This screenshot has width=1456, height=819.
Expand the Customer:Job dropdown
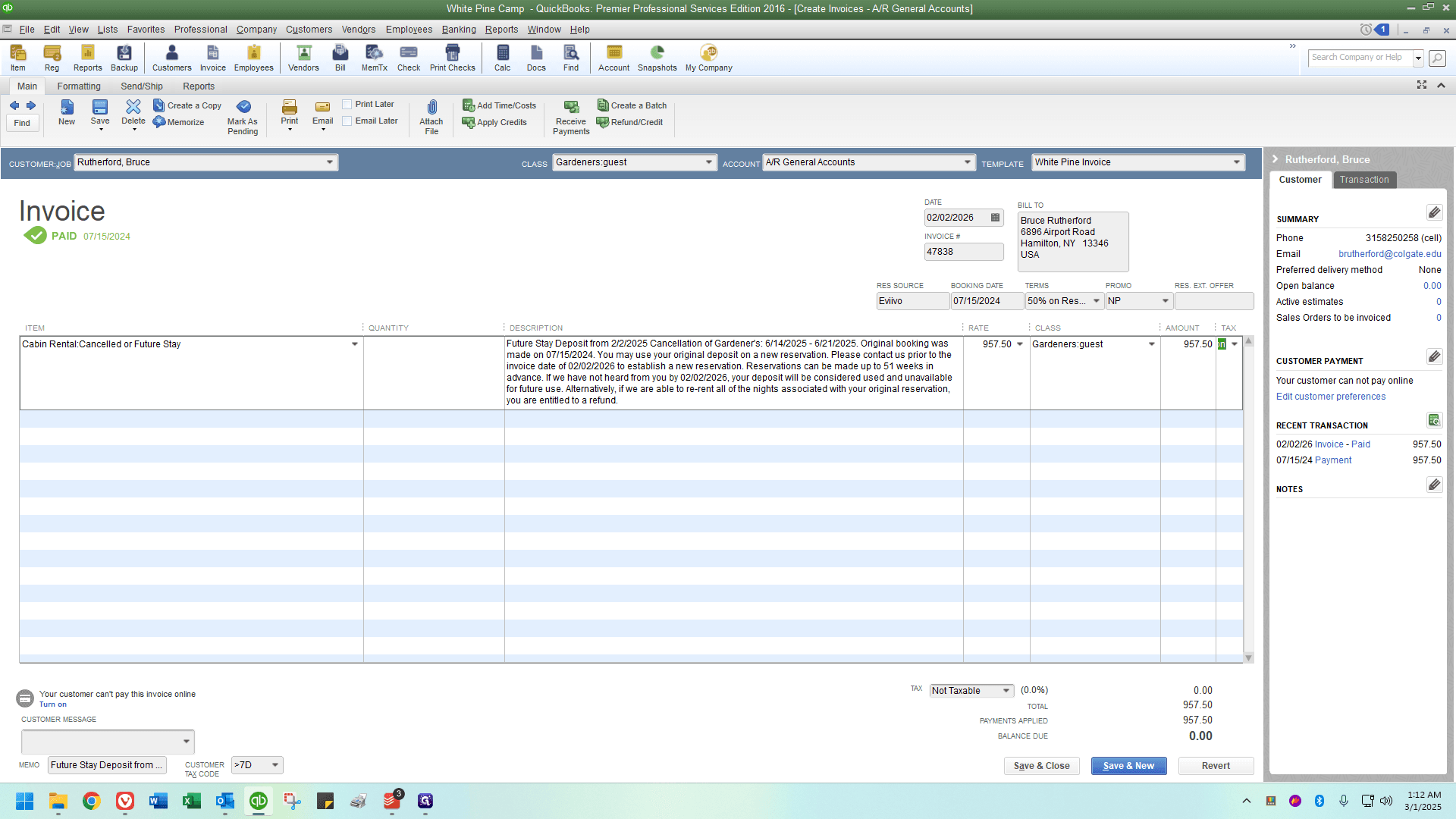330,162
